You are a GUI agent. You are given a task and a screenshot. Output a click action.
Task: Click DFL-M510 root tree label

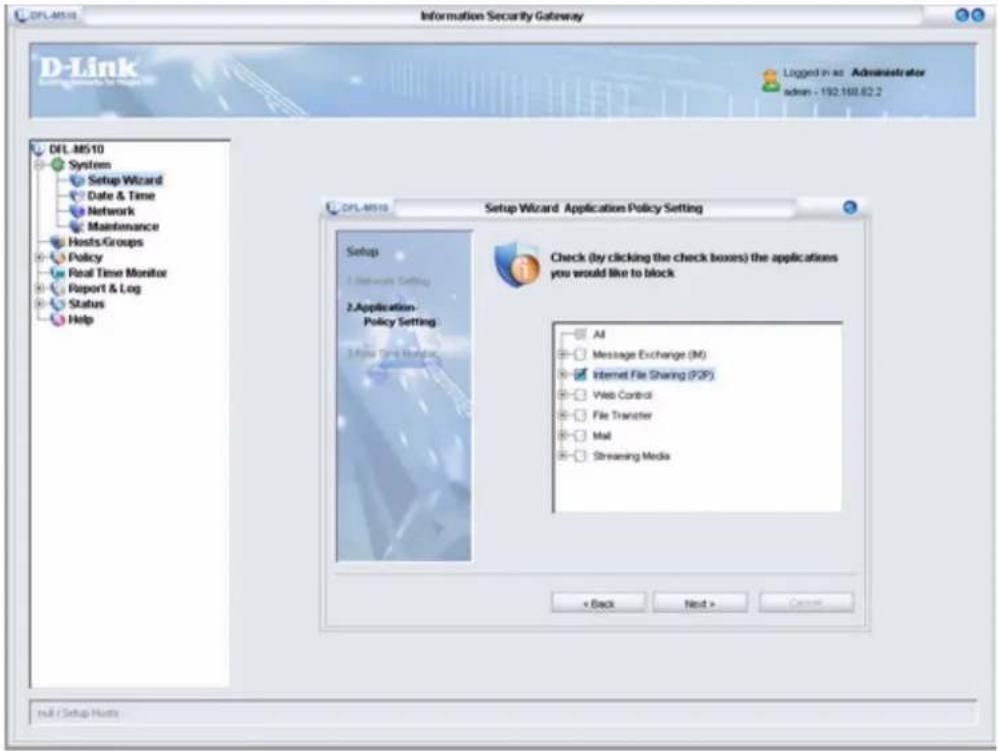coord(76,149)
